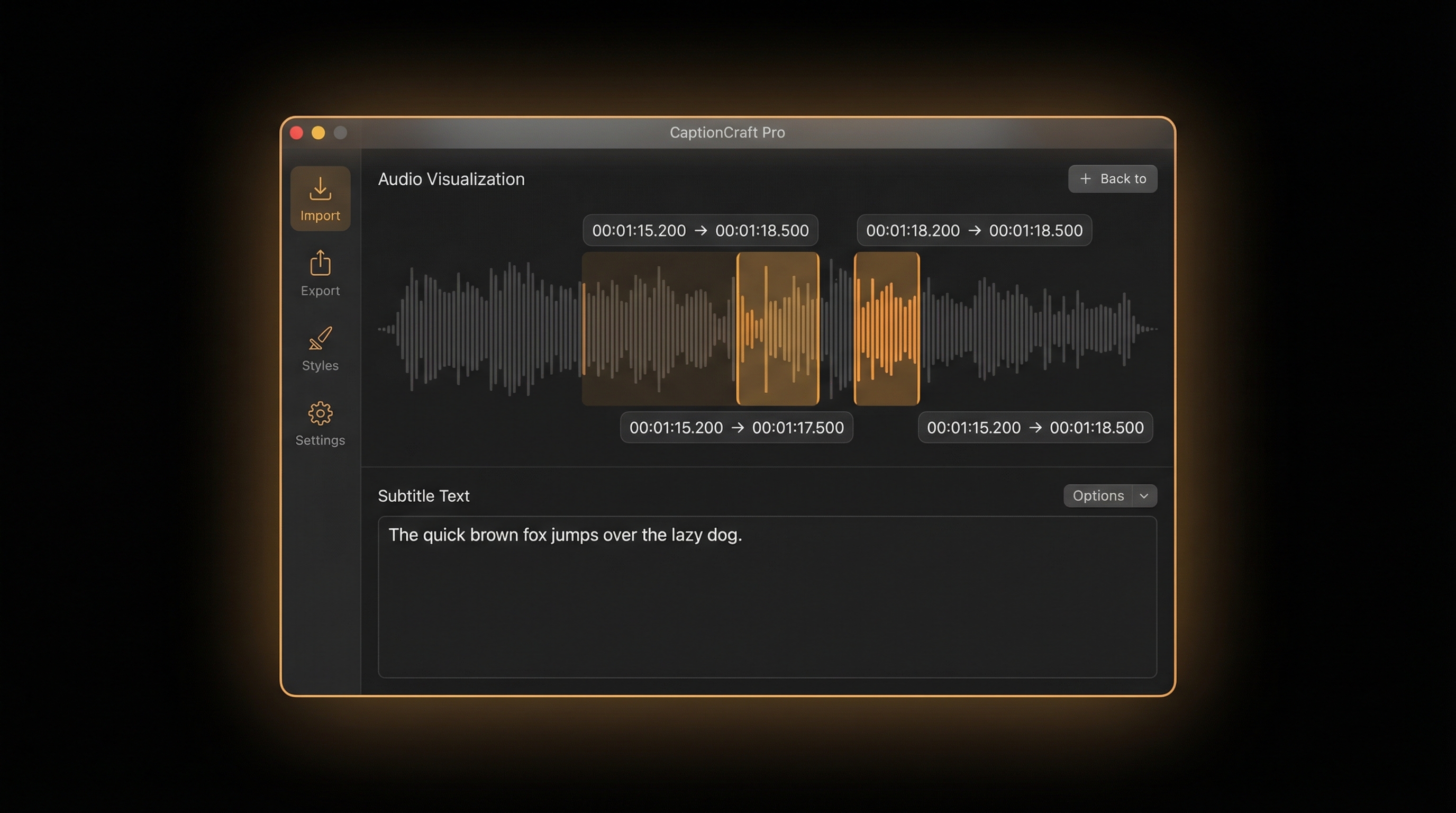This screenshot has width=1456, height=813.
Task: Click the dim orange highlighted waveform region
Action: coord(659,329)
